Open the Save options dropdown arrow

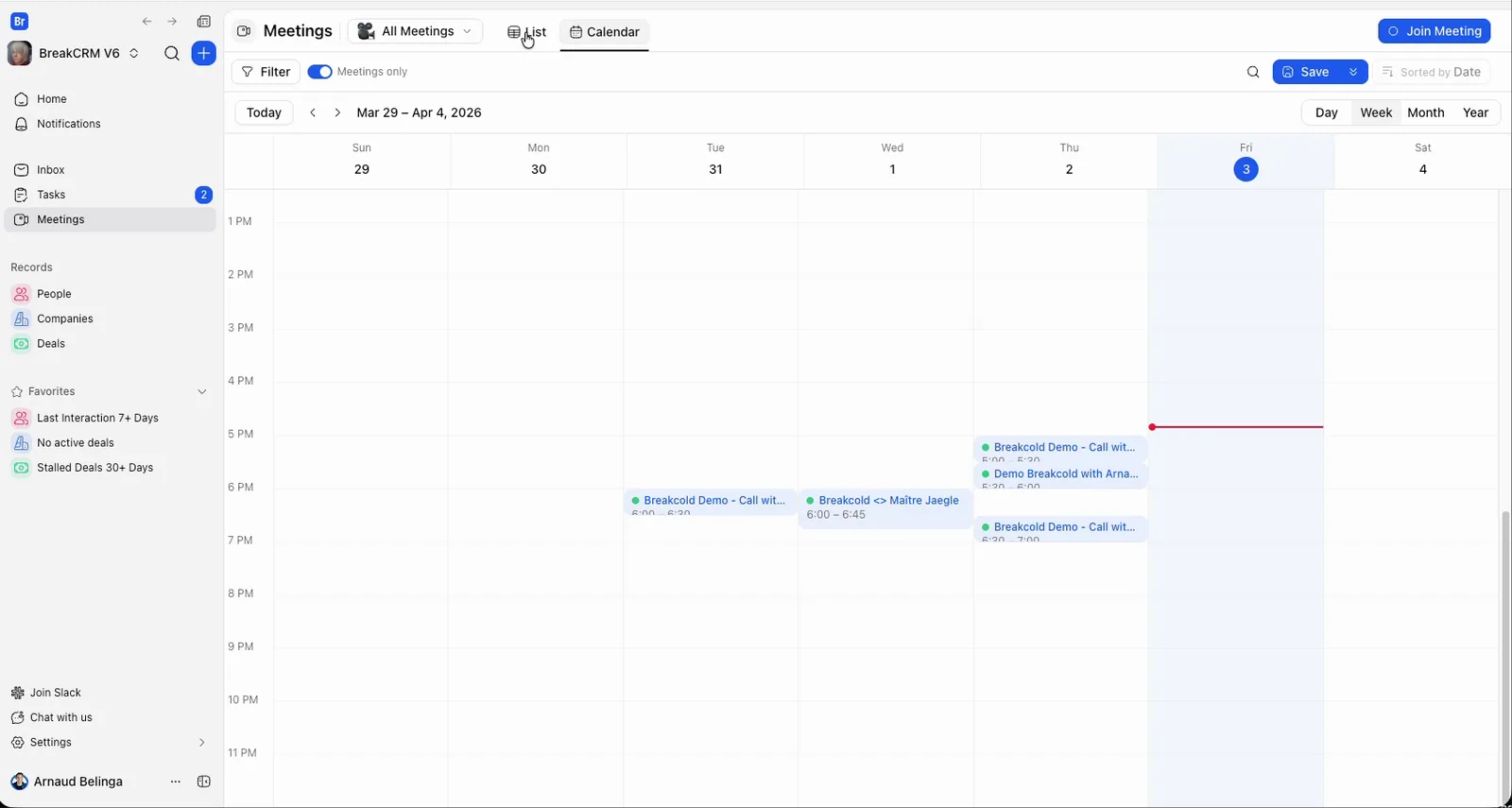(x=1353, y=72)
